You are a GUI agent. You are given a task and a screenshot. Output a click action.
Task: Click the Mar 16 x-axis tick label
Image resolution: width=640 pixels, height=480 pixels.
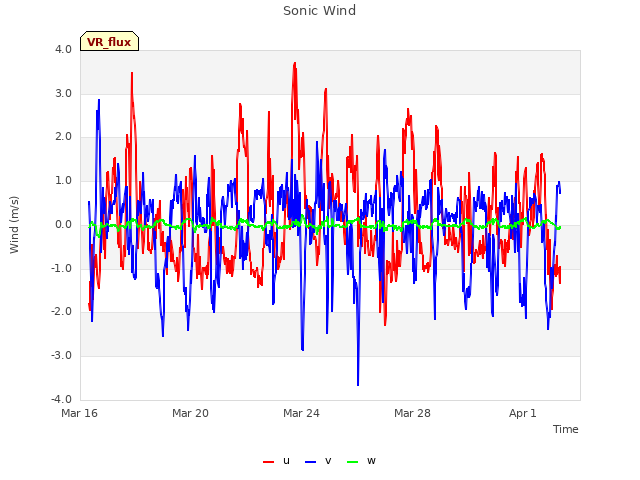[80, 413]
